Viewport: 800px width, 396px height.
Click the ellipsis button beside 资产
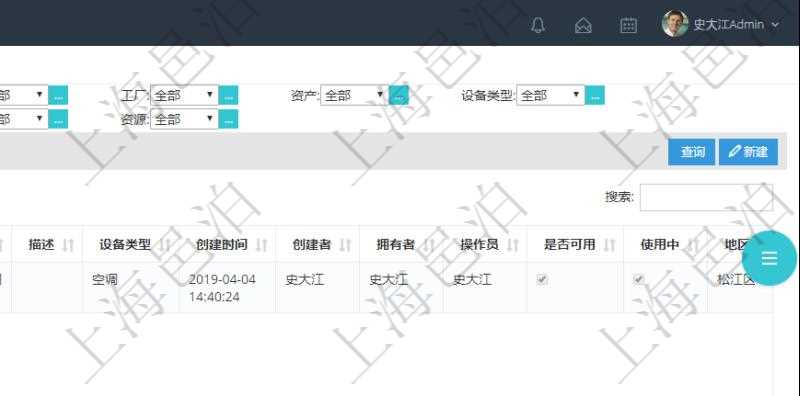398,95
